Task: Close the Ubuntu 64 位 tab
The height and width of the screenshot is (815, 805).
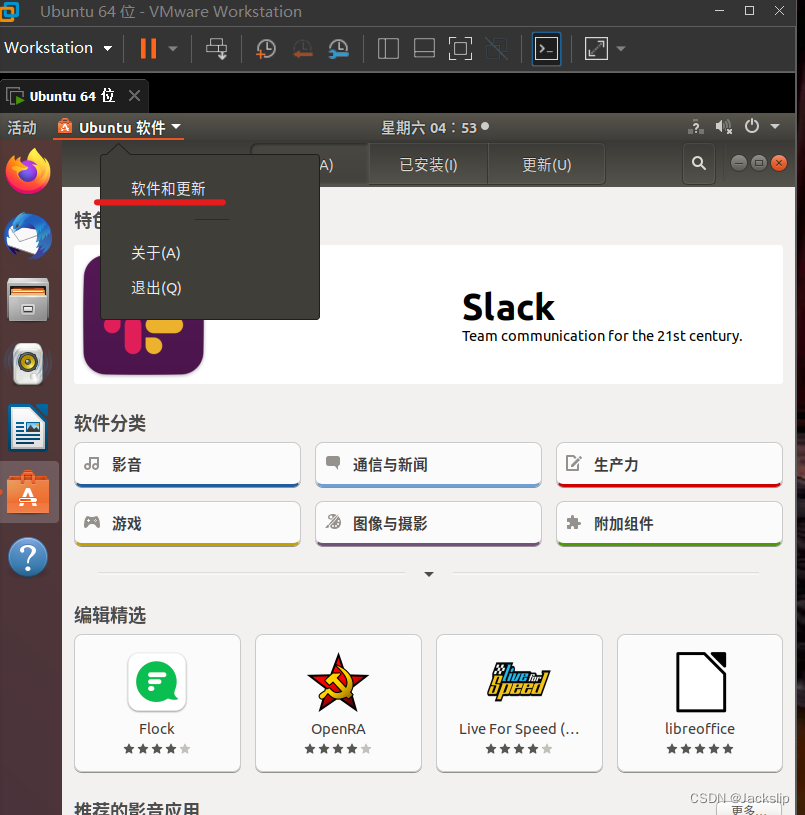Action: click(x=135, y=96)
